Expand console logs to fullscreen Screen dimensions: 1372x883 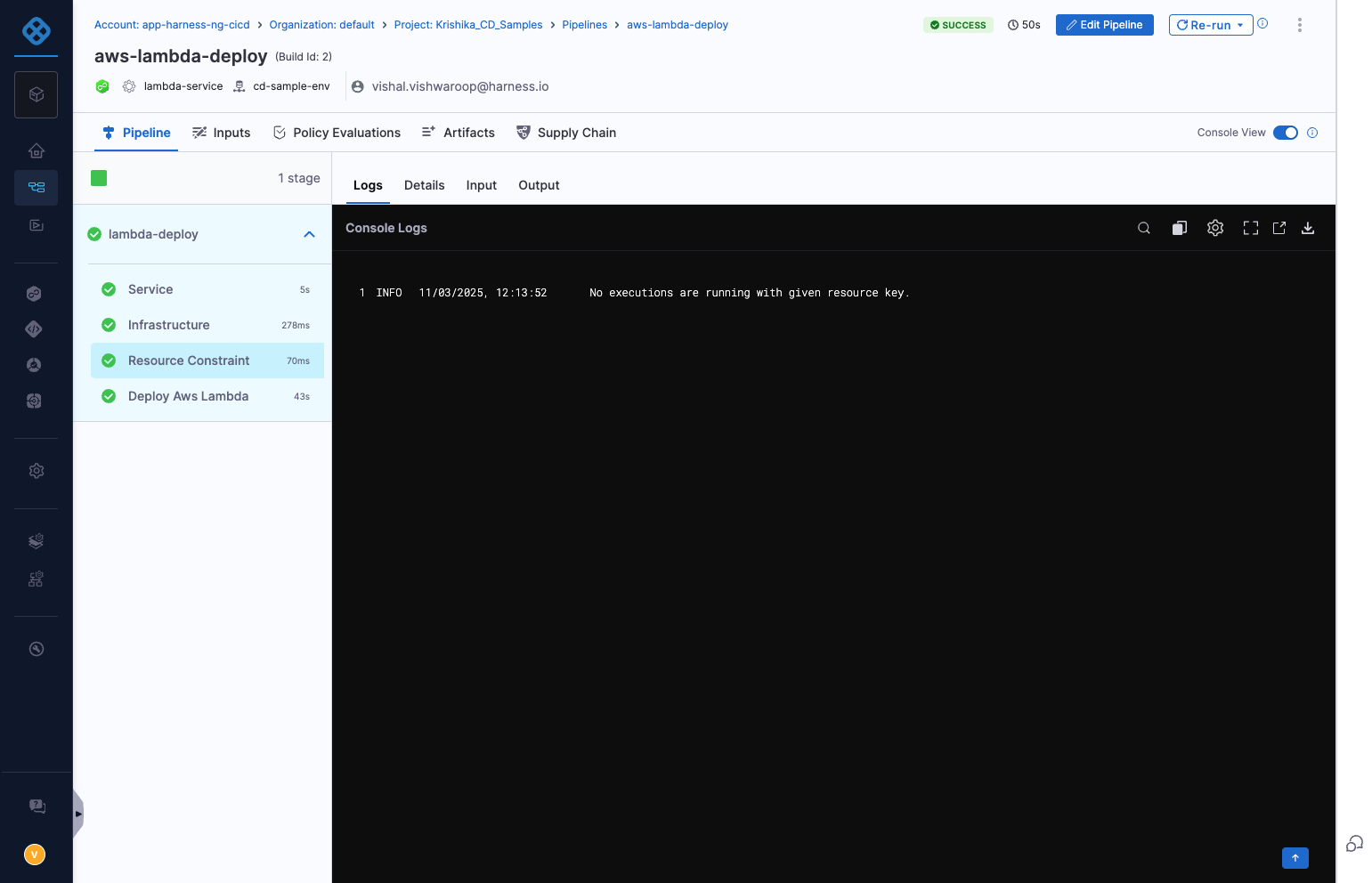tap(1251, 228)
